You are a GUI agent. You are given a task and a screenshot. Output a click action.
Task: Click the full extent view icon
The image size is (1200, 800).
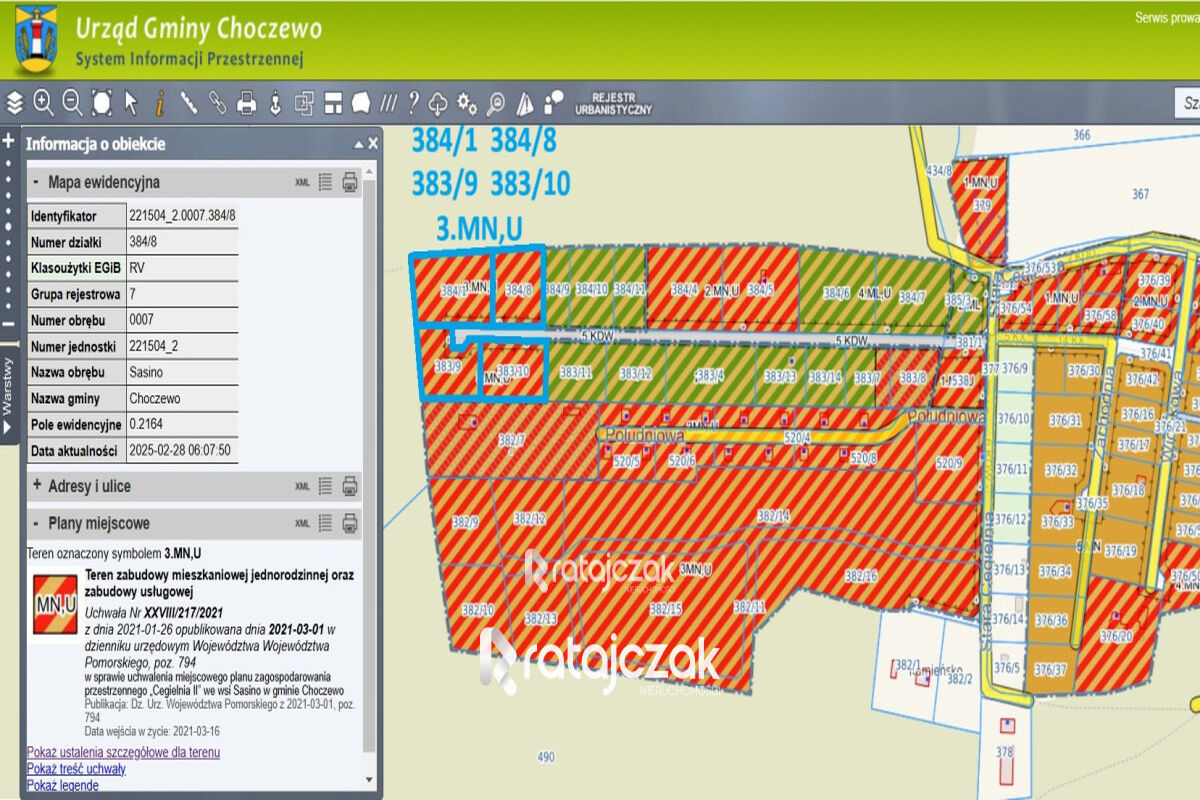pyautogui.click(x=101, y=103)
